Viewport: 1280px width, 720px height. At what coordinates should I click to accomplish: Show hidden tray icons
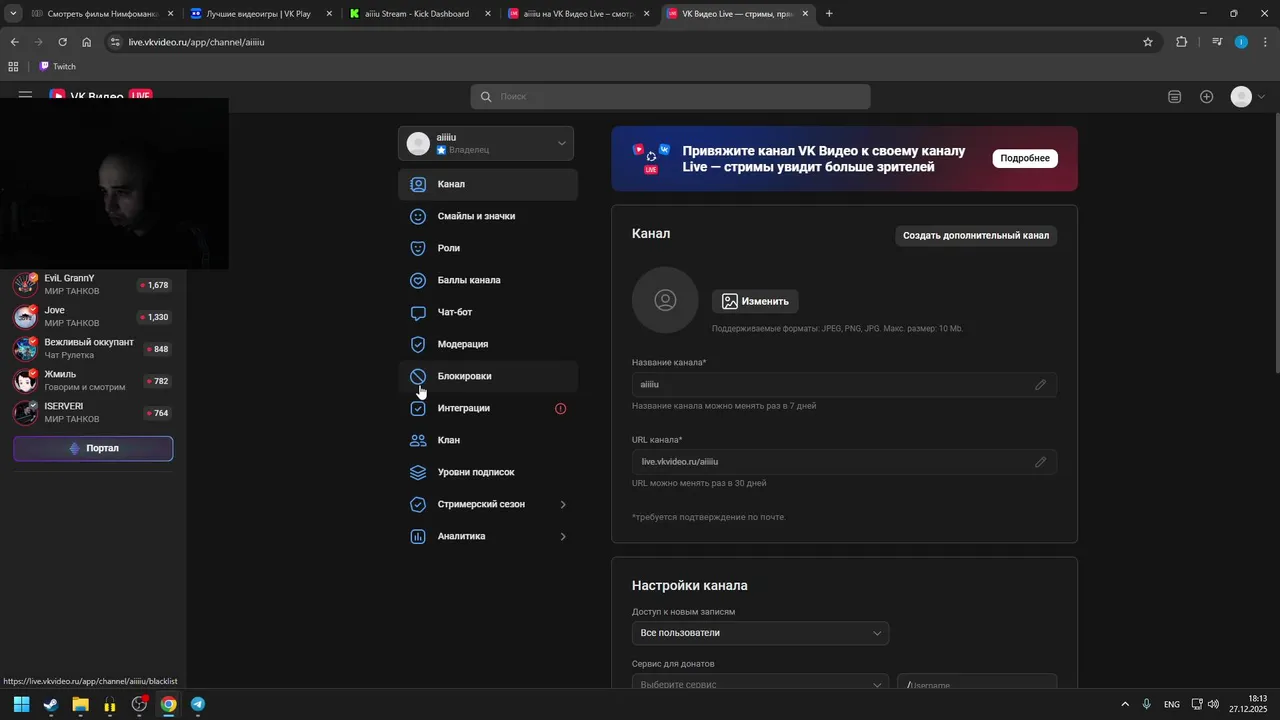(x=1124, y=704)
